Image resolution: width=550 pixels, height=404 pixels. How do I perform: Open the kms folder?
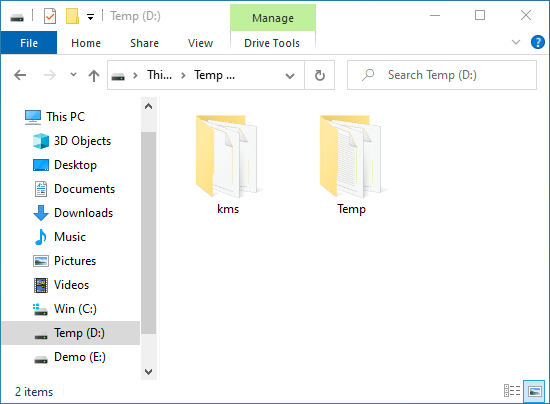tap(228, 164)
